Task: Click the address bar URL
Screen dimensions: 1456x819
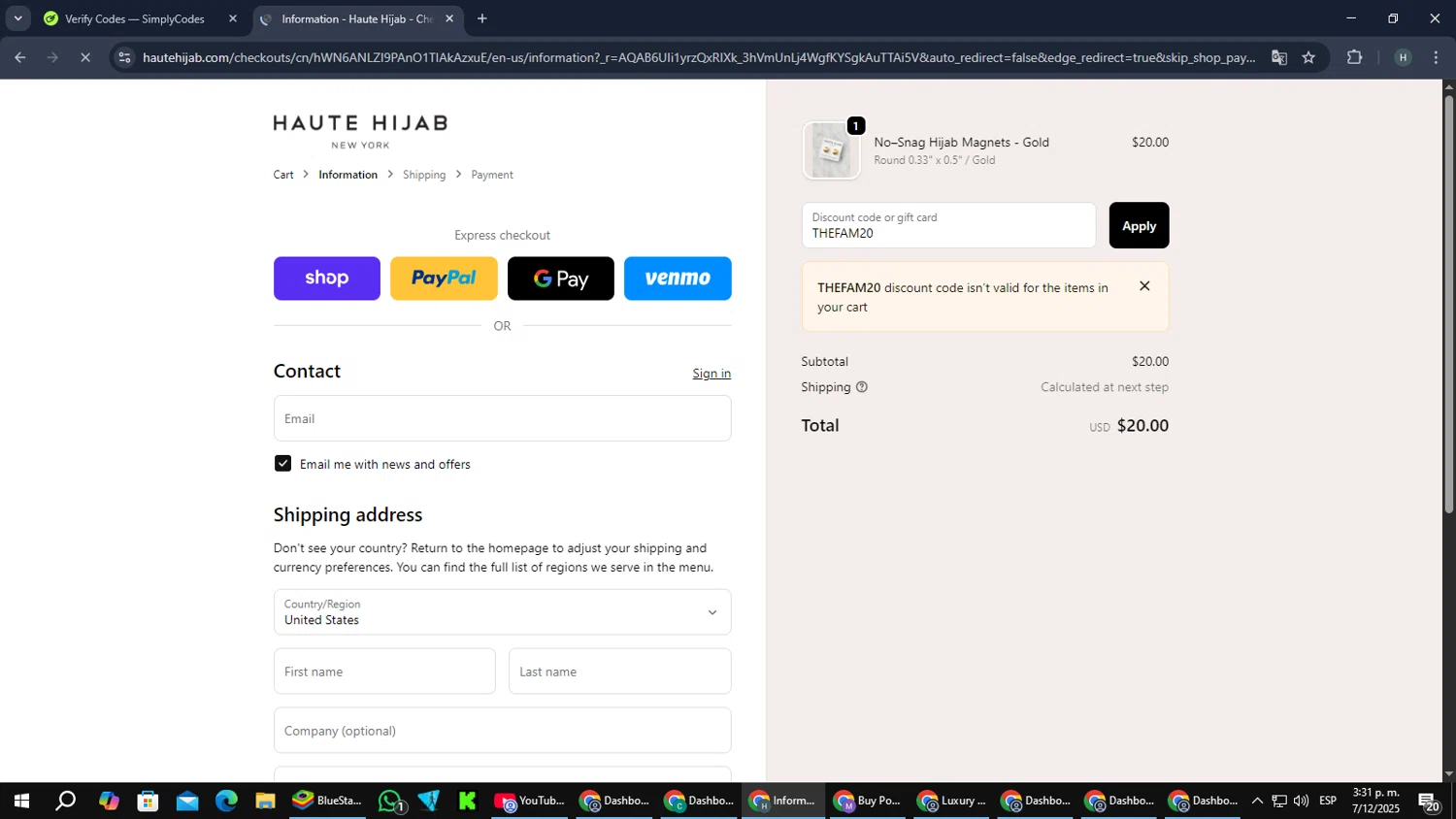Action: [x=699, y=57]
